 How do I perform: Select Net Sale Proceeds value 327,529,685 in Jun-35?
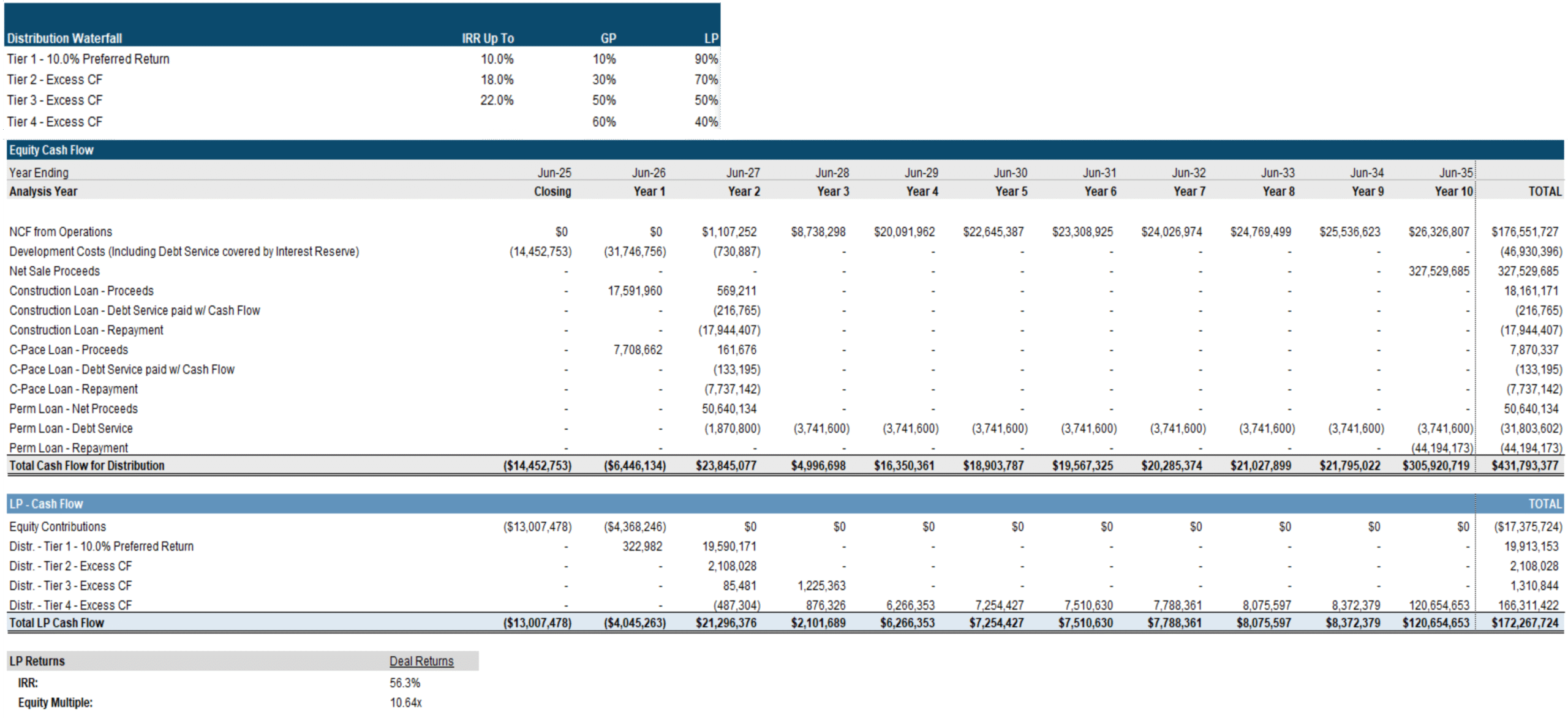pyautogui.click(x=1438, y=271)
